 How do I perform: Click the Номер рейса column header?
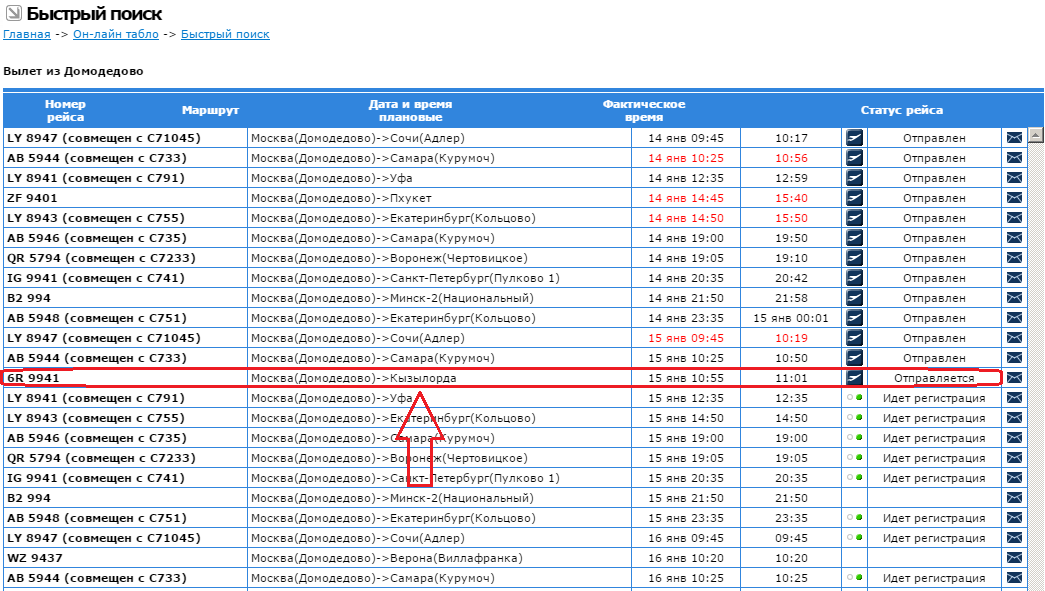[65, 111]
